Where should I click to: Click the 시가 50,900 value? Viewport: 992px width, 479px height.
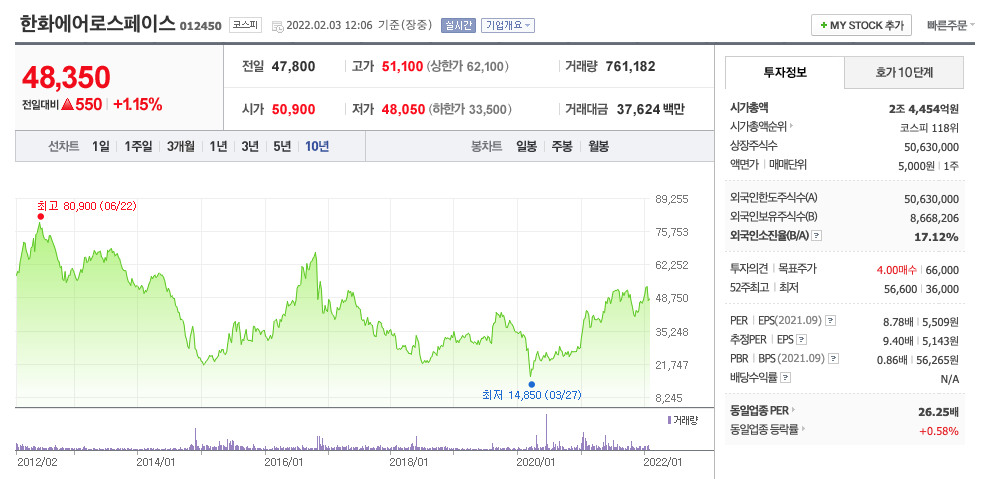tap(294, 109)
